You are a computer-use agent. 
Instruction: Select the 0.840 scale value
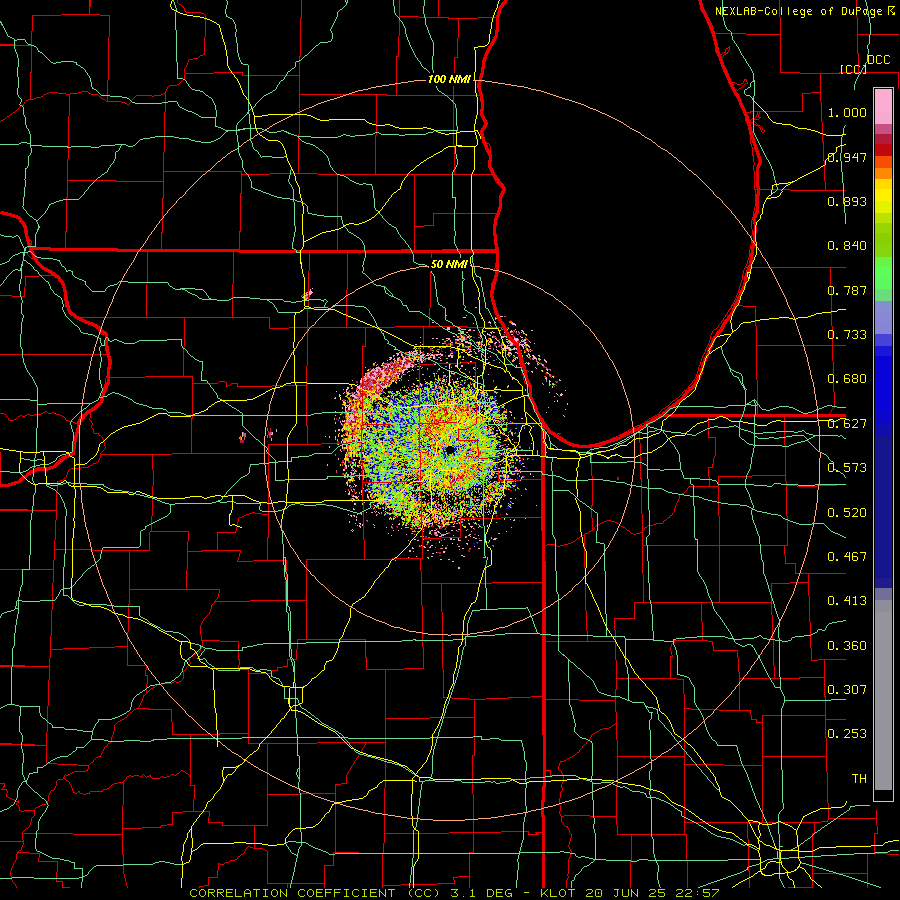(847, 246)
